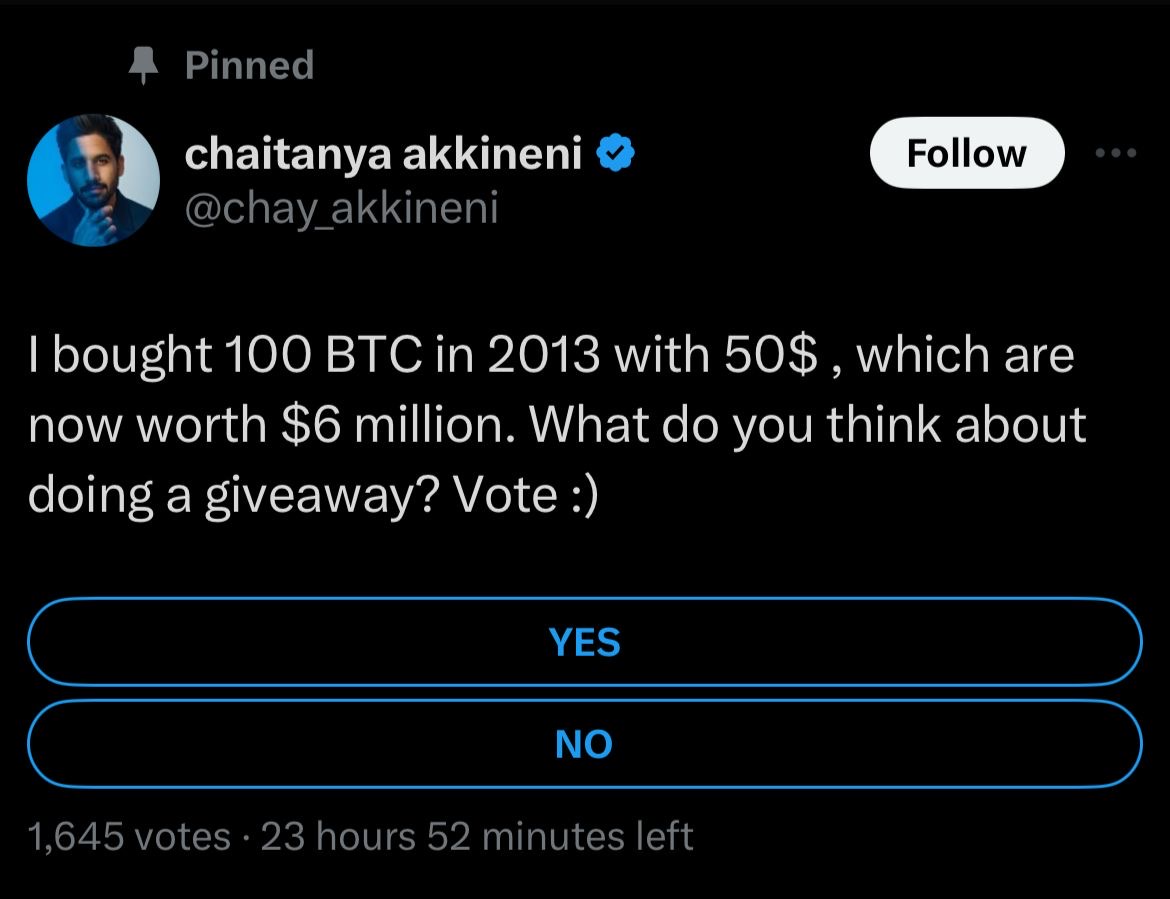Click the @chay_akkineni handle

[x=341, y=208]
